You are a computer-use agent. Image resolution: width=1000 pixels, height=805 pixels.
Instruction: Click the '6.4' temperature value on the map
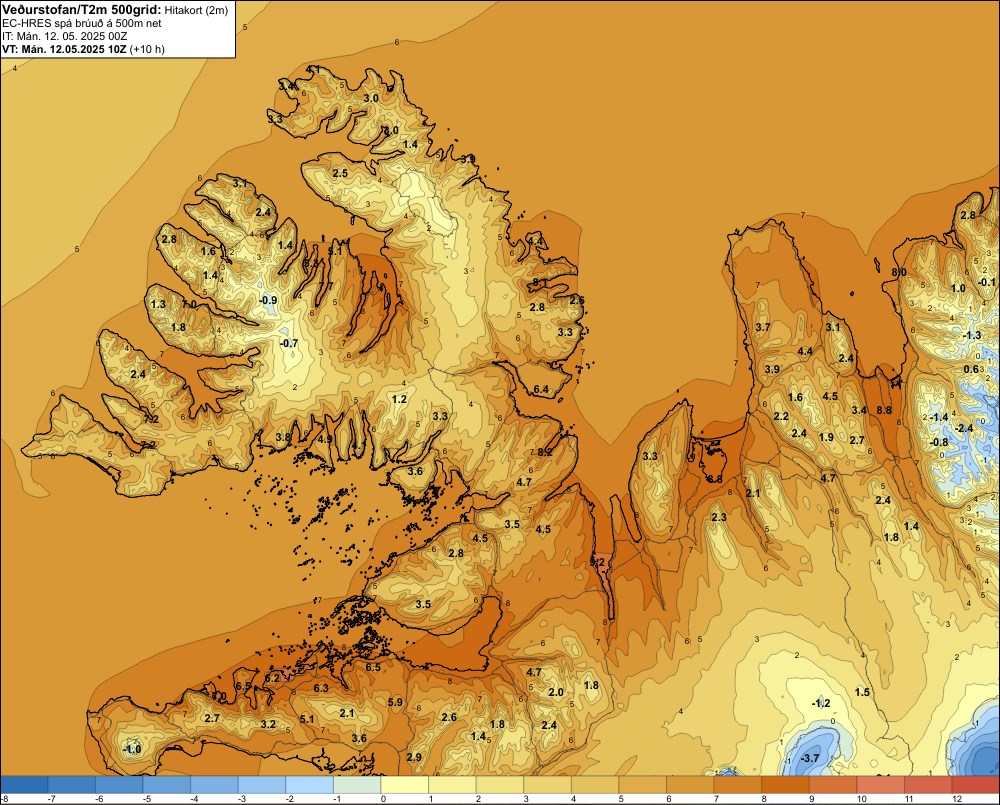coord(541,389)
